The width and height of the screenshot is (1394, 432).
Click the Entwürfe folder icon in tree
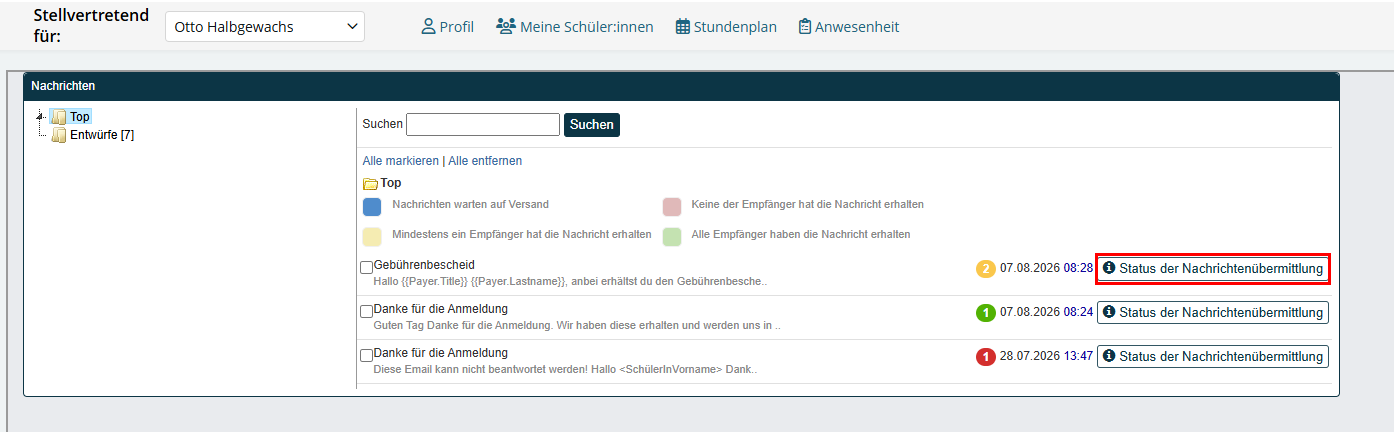tap(59, 135)
